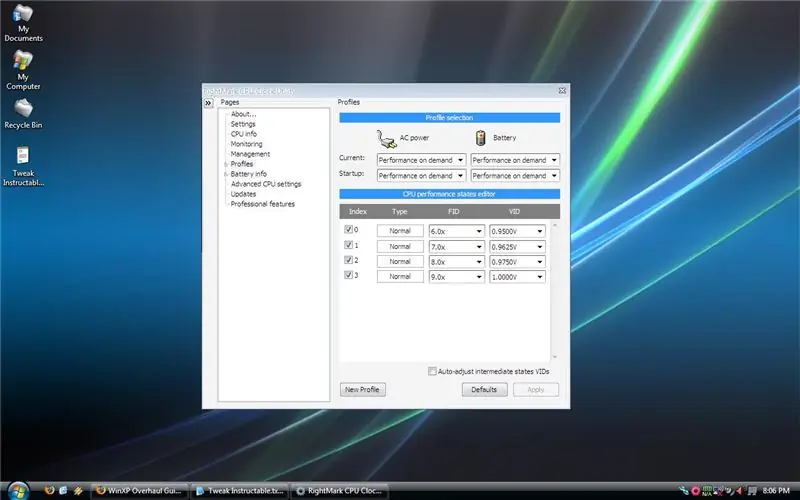The height and width of the screenshot is (500, 800).
Task: Click the red volume speaker tray icon
Action: coord(740,491)
